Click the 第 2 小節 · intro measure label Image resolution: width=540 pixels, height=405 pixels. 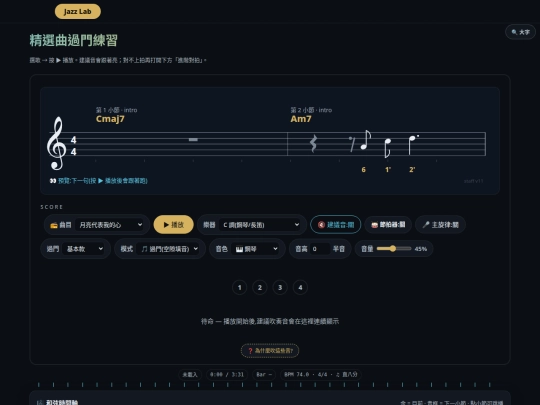coord(311,110)
